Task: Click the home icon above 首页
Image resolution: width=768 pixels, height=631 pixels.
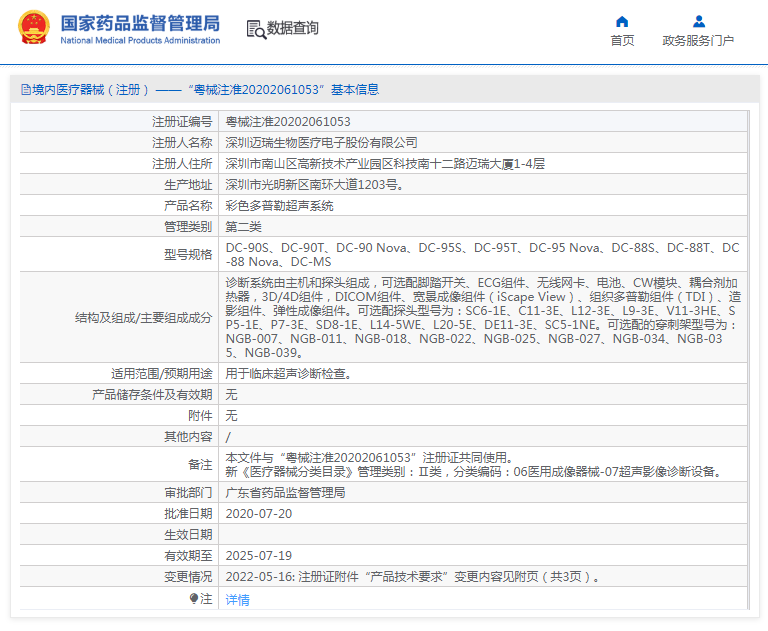Action: pyautogui.click(x=622, y=22)
